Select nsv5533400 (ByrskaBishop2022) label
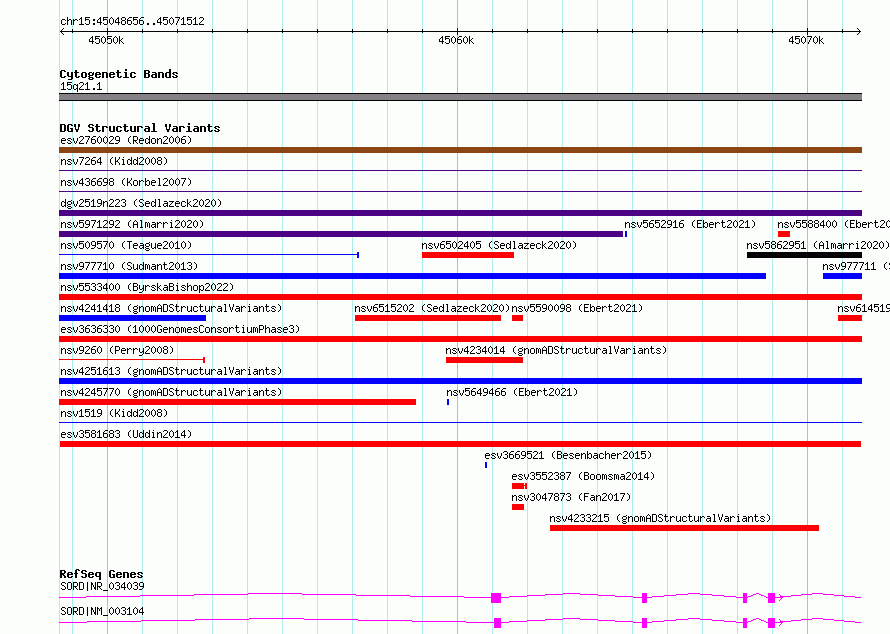Screen dimensions: 890x634 click(x=147, y=287)
